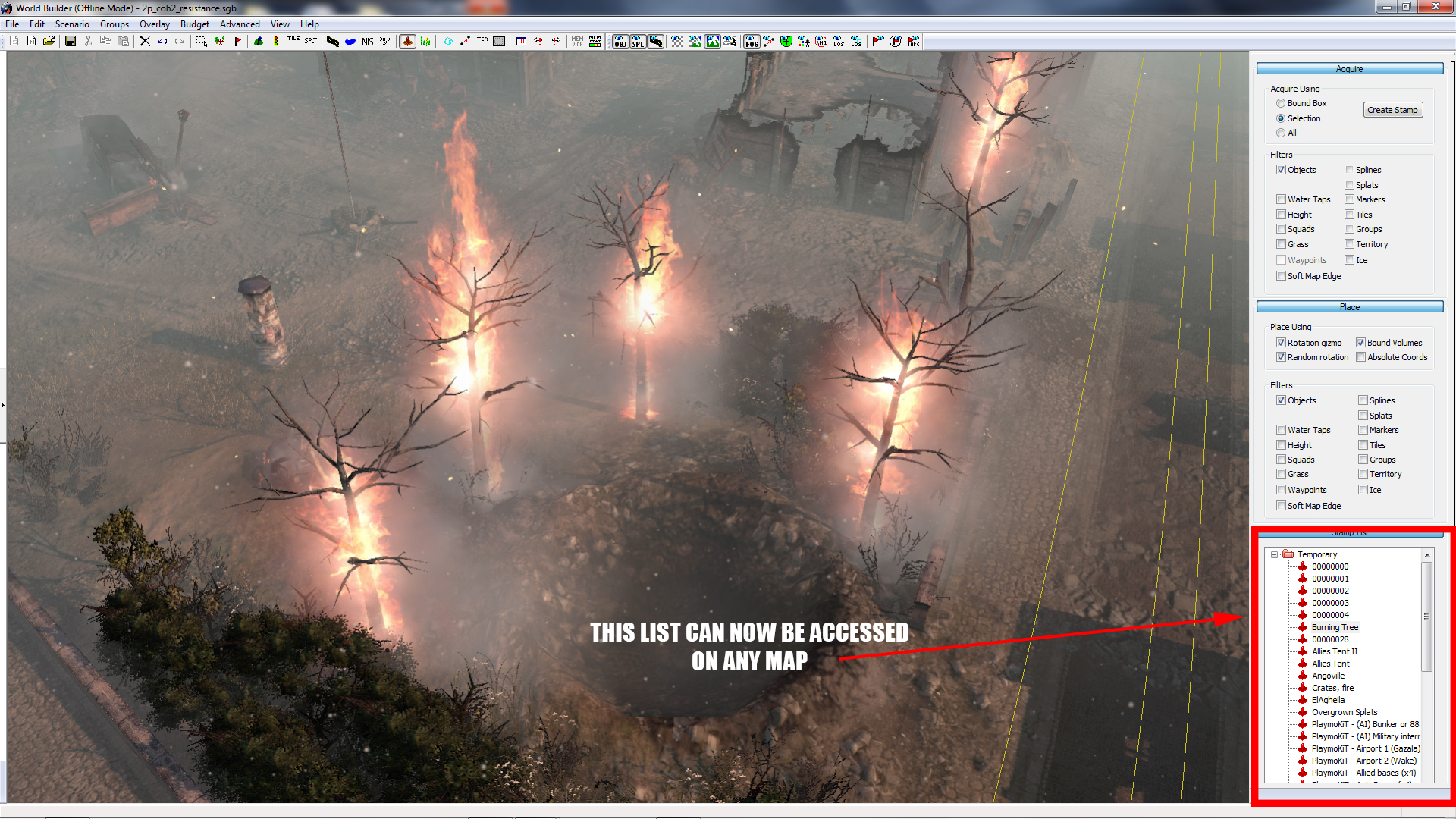Toggle the SPL visibility icon
The image size is (1456, 819).
click(638, 41)
